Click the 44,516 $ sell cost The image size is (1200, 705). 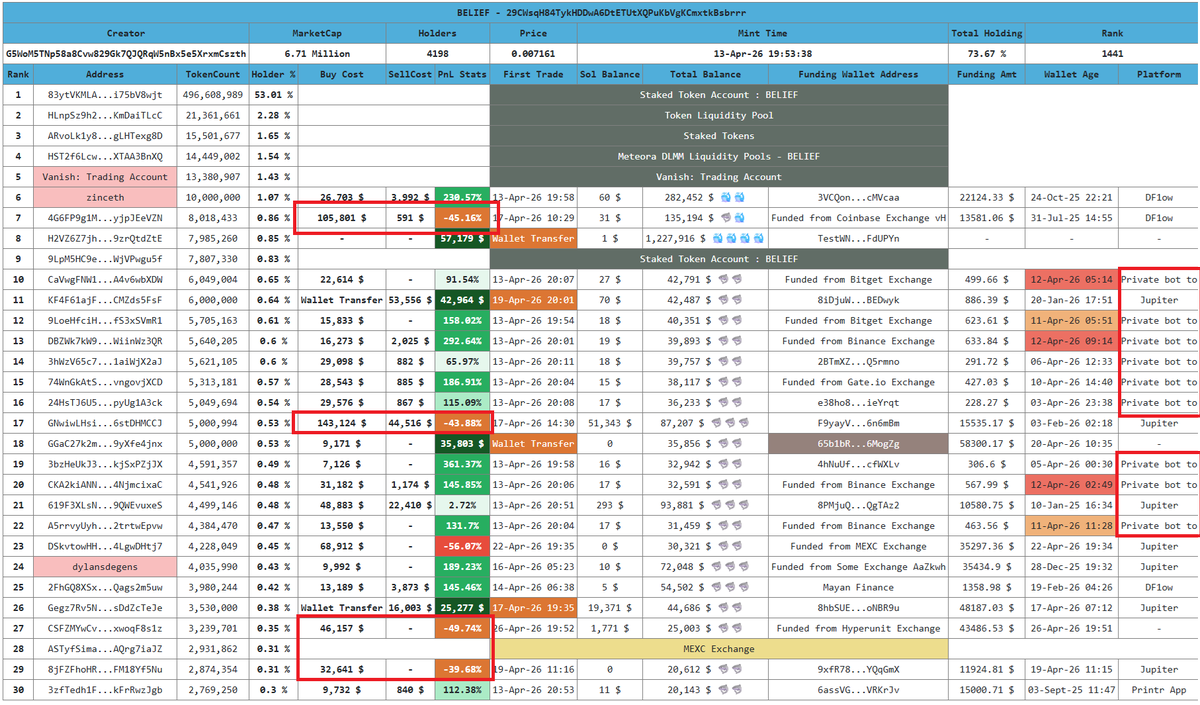point(410,423)
